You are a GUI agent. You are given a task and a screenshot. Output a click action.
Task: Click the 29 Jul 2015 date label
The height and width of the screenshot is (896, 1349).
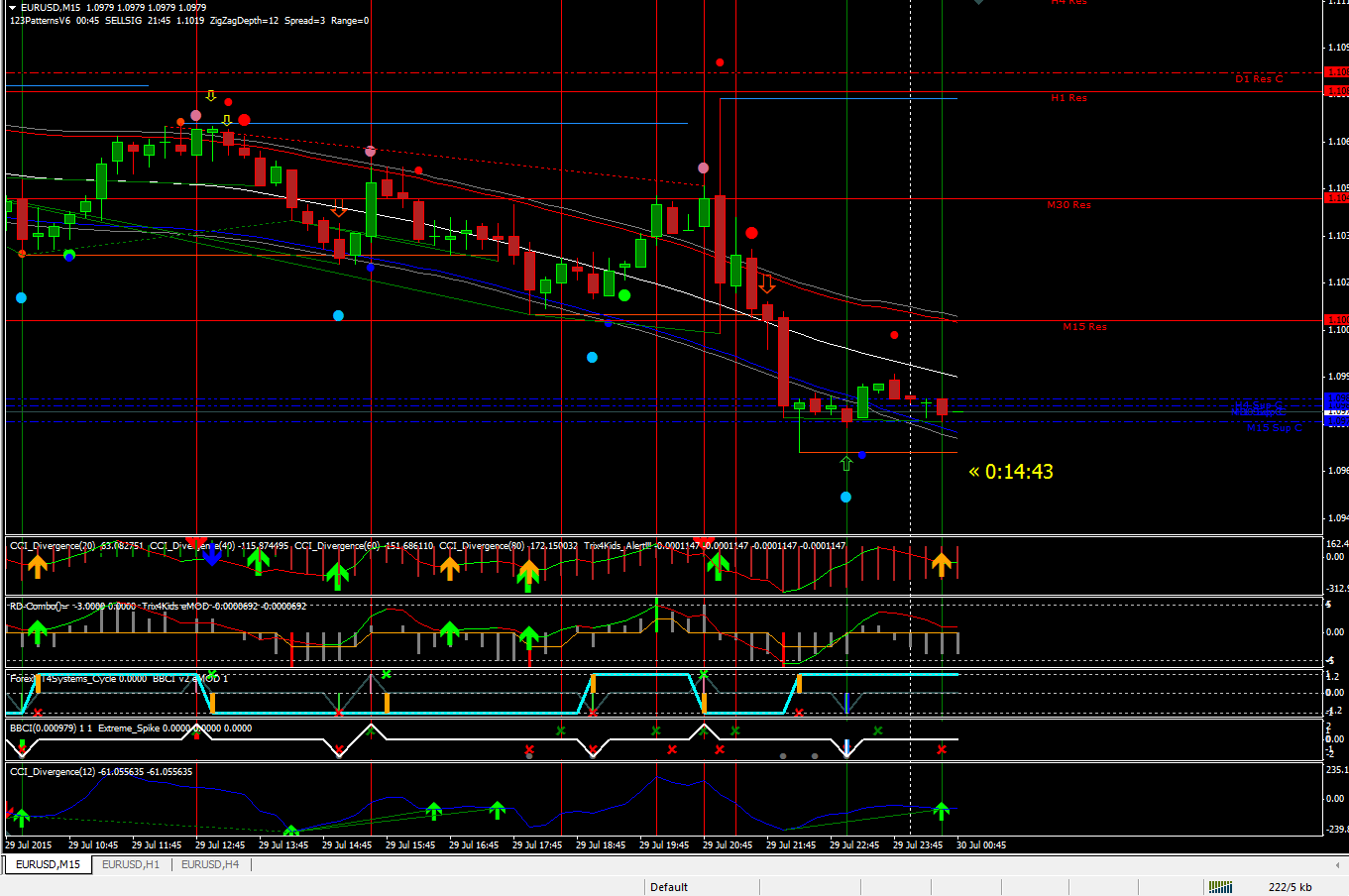[x=29, y=845]
